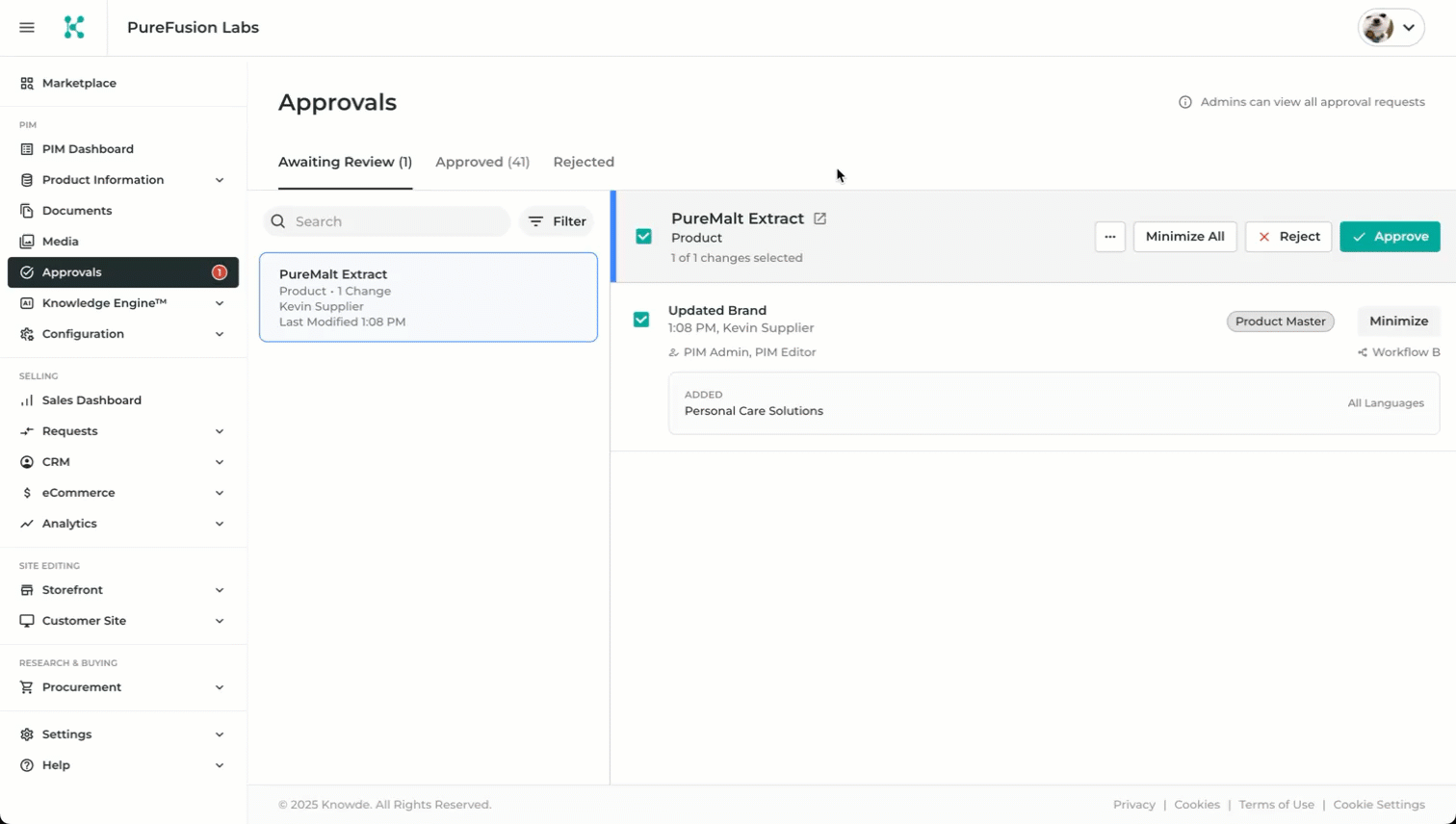Uncheck the PureMalt Extract product checkbox

[x=643, y=237]
